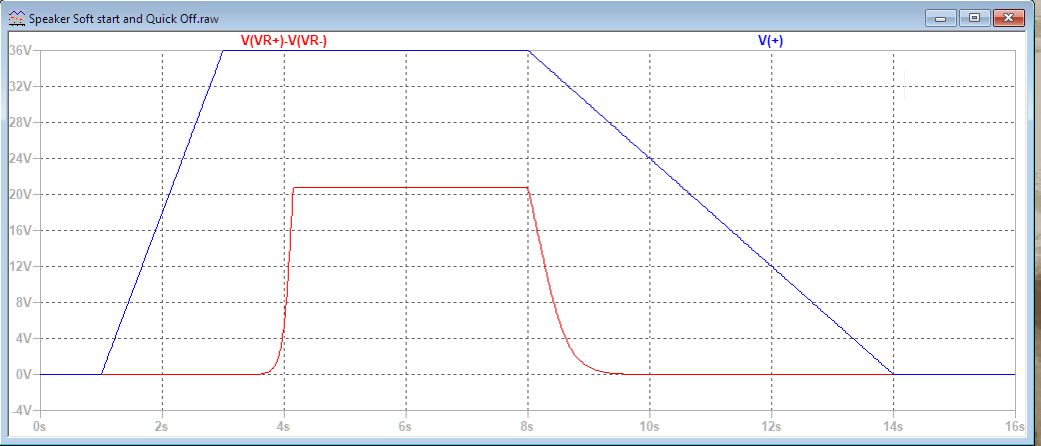This screenshot has height=446, width=1041.
Task: Click the 4V vertical axis label
Action: tap(25, 338)
